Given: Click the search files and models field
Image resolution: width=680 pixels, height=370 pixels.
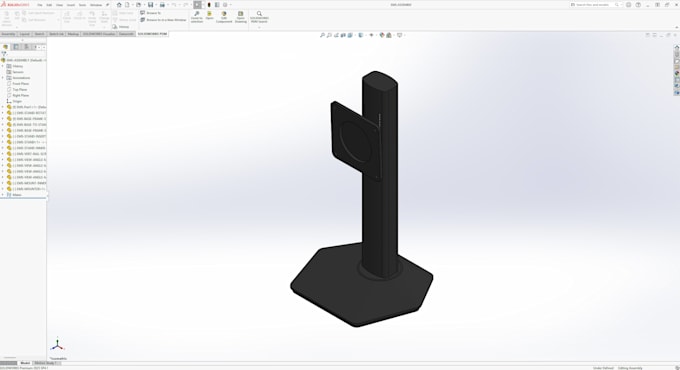Looking at the screenshot, I should 595,5.
